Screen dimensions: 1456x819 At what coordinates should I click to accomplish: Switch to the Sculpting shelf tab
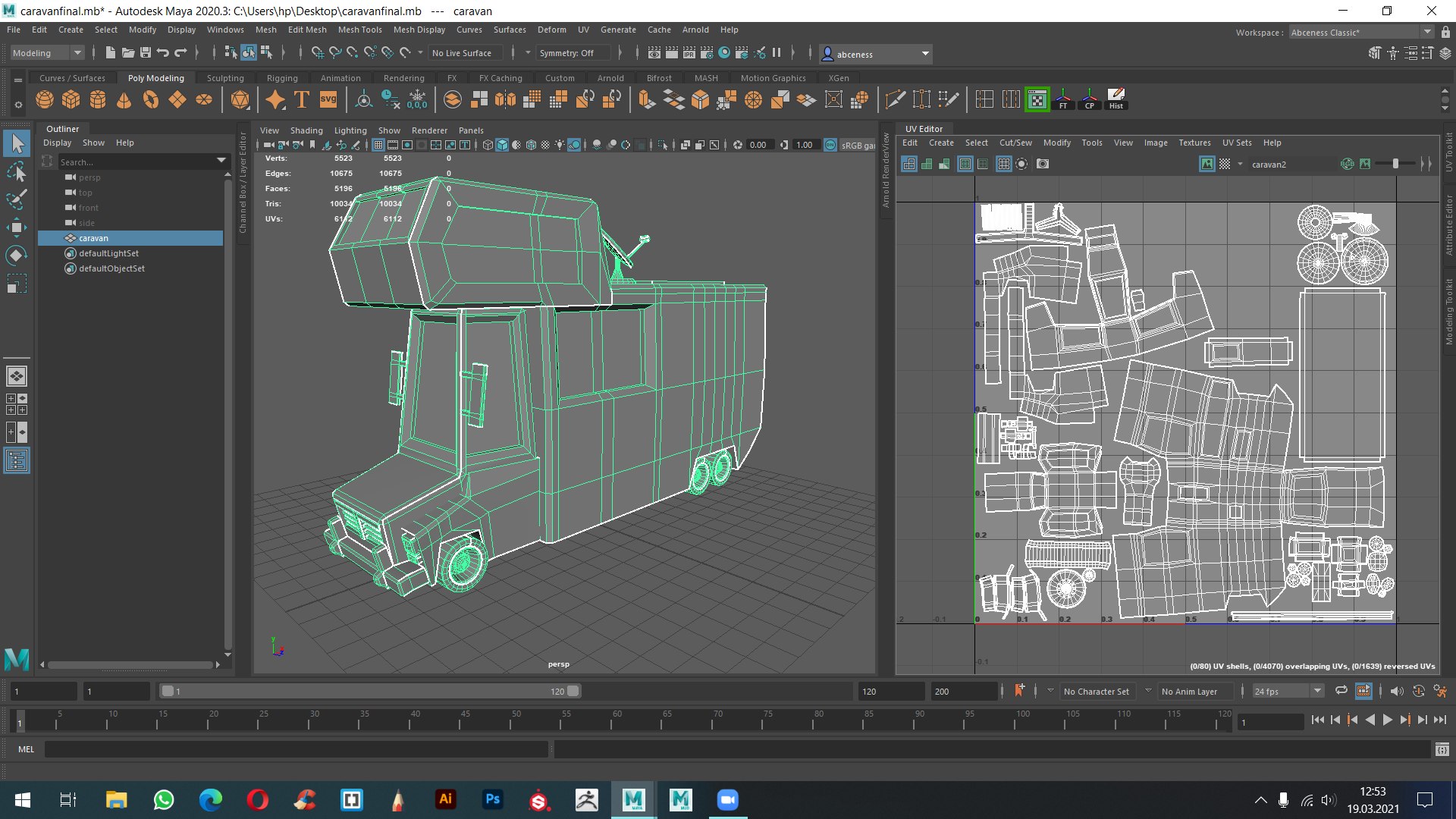pos(225,78)
